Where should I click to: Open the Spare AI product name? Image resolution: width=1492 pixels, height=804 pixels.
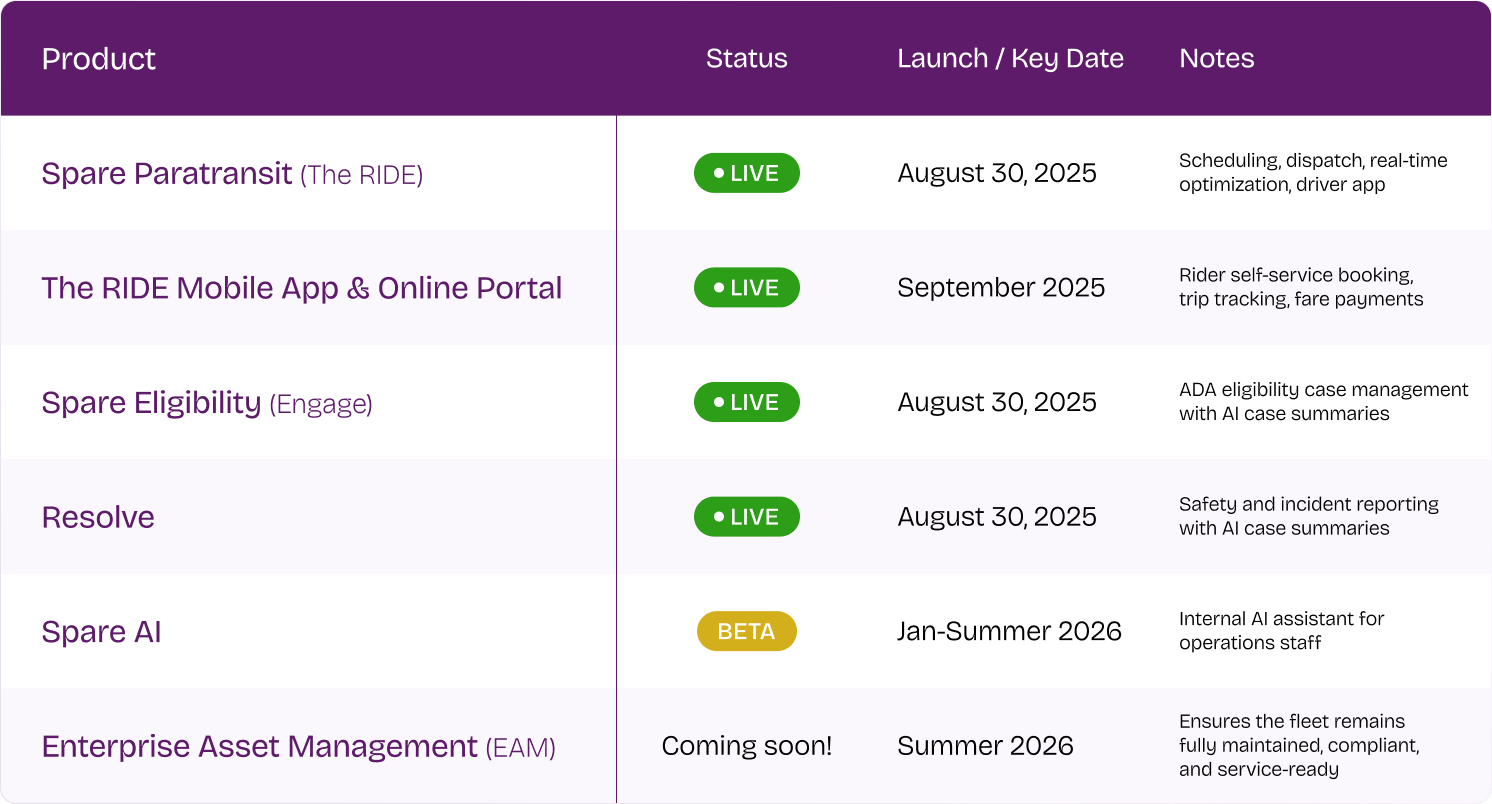click(x=101, y=632)
